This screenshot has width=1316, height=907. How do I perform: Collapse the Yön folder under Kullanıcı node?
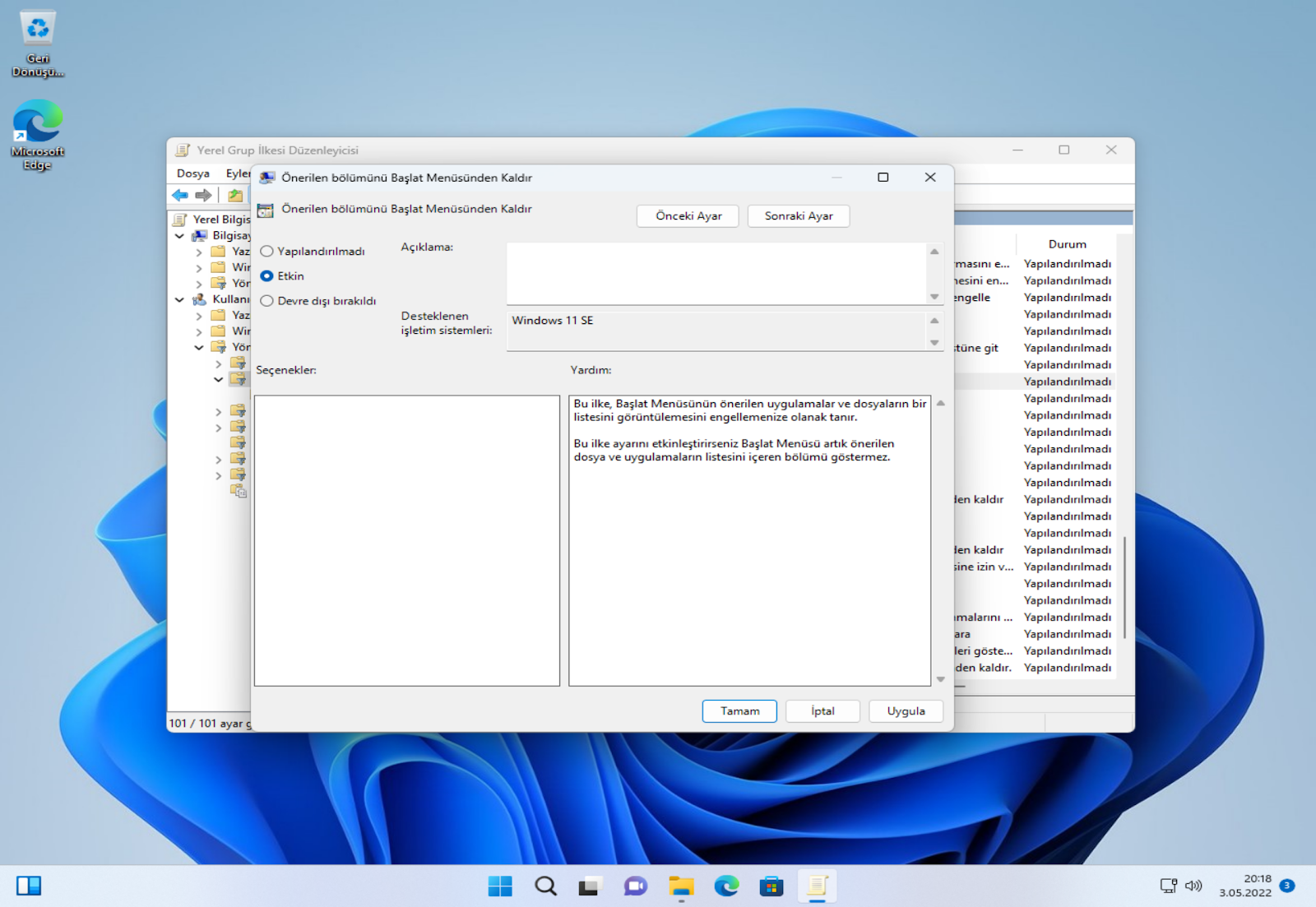(199, 348)
